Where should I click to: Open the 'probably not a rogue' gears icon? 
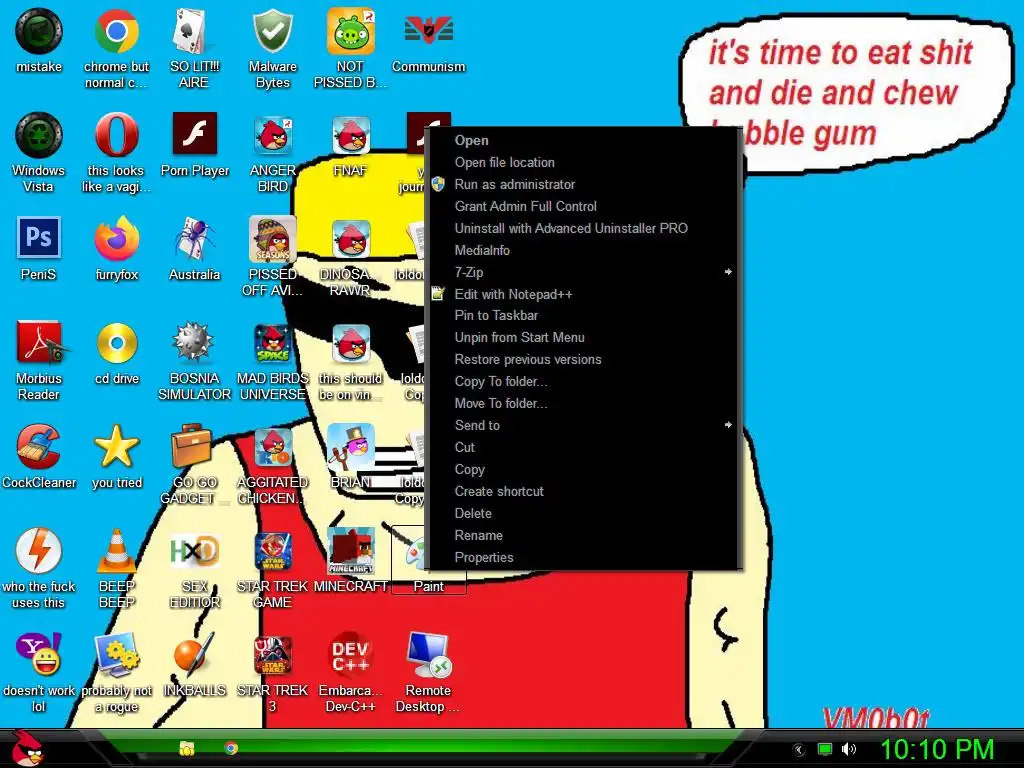(116, 671)
